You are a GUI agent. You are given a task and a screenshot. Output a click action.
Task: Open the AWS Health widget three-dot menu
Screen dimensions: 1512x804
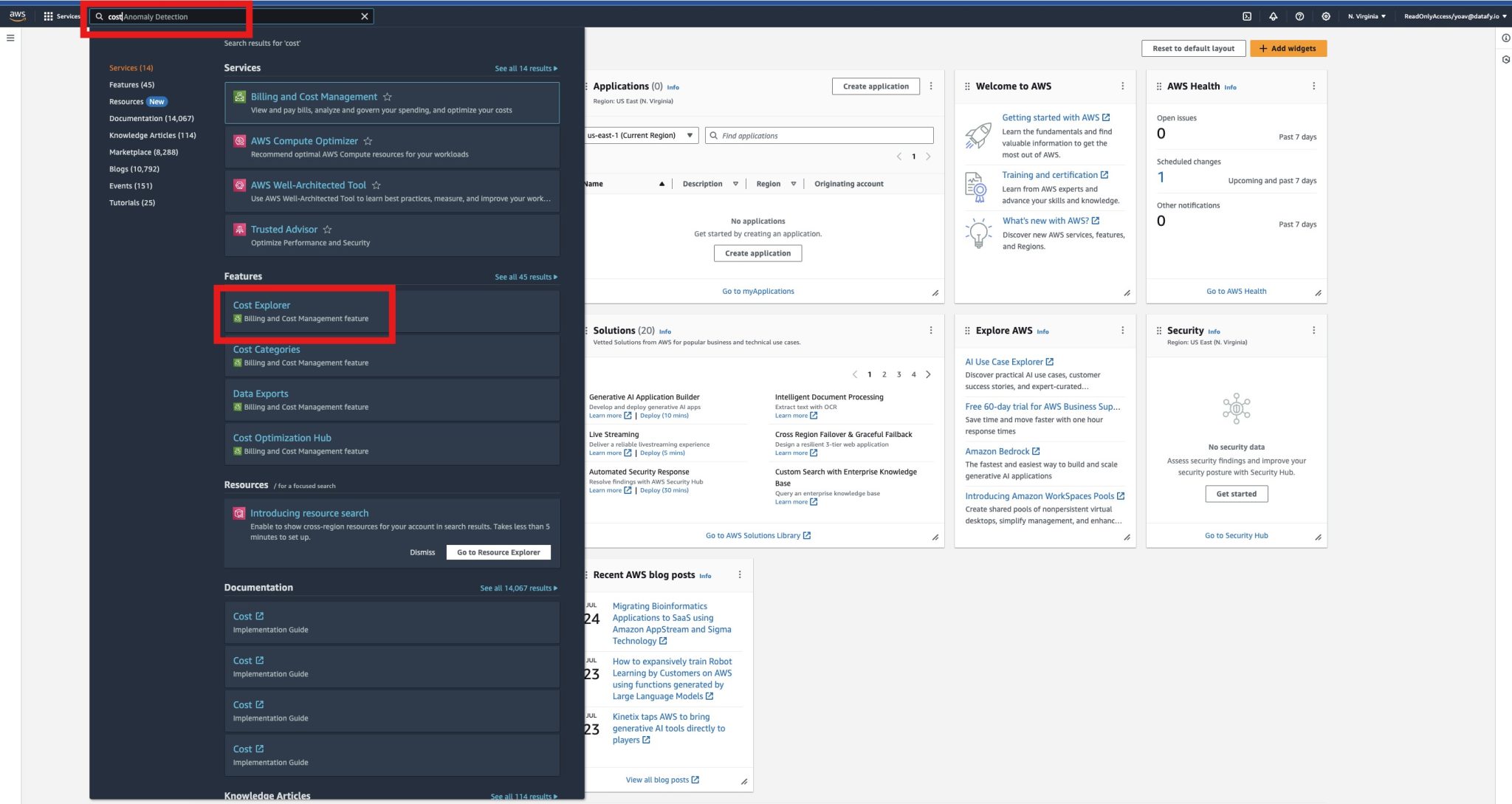pos(1313,86)
